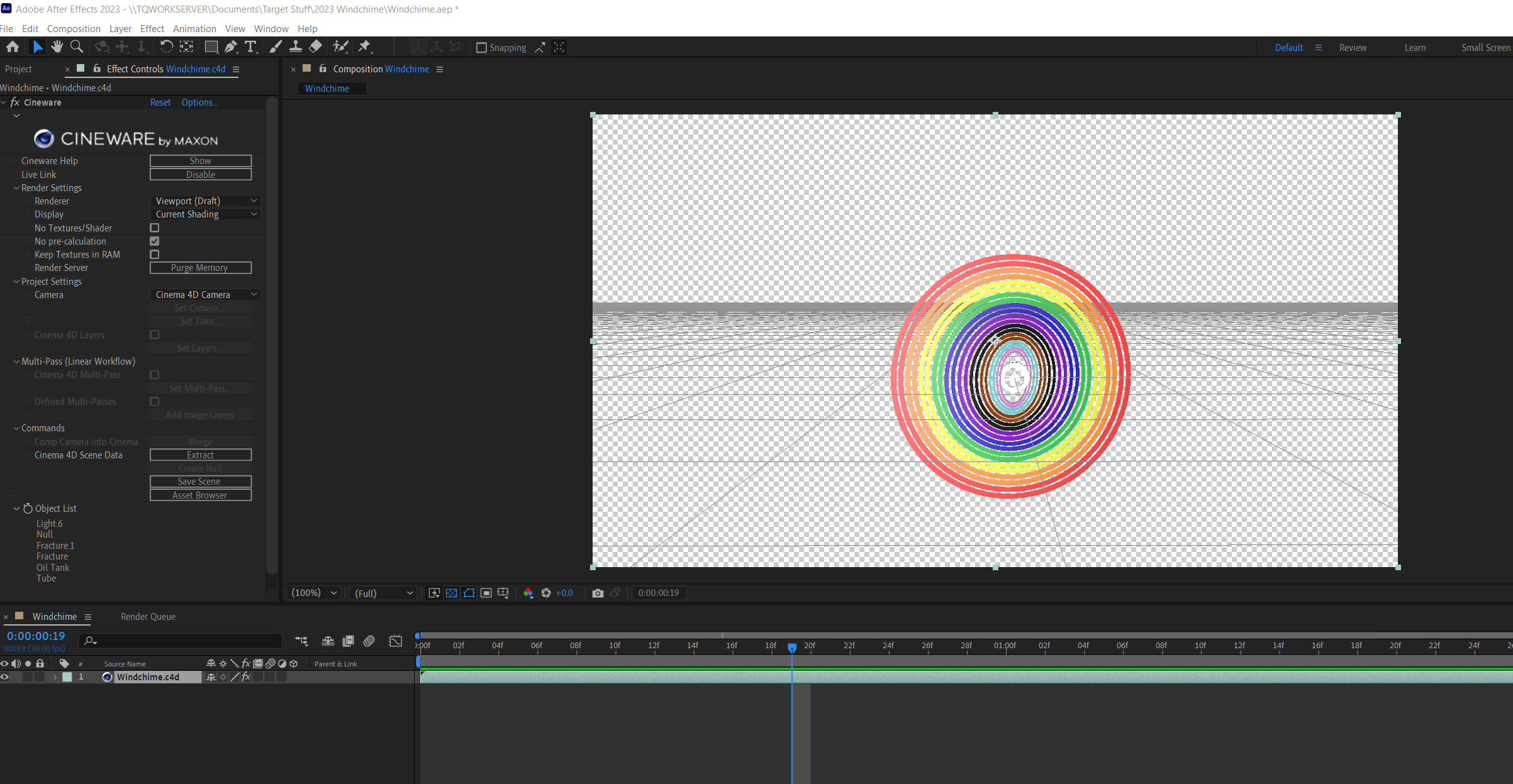Click the Purge Memory button
Image resolution: width=1513 pixels, height=784 pixels.
(x=200, y=267)
